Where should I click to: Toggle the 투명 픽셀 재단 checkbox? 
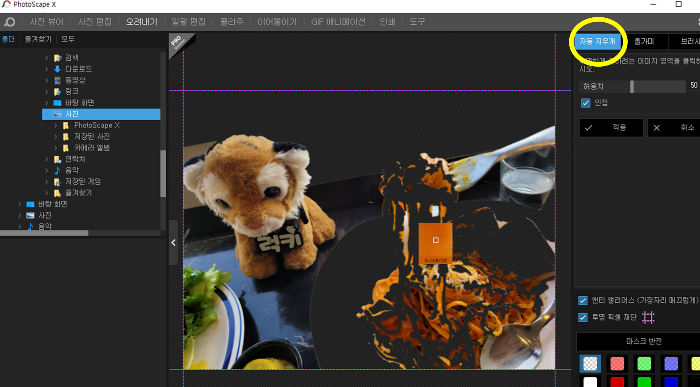(x=583, y=317)
